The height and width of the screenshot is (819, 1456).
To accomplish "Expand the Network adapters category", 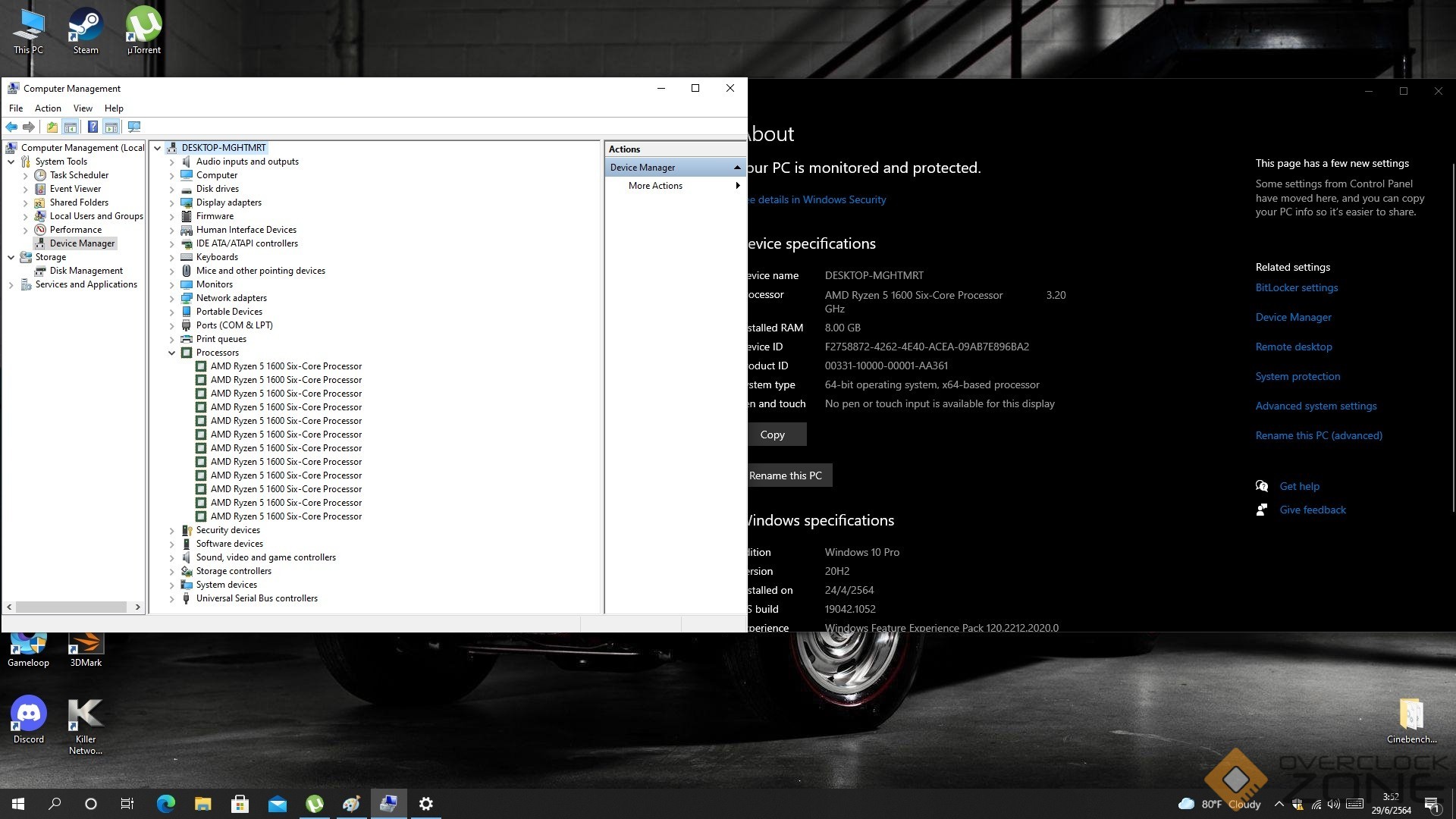I will click(171, 298).
